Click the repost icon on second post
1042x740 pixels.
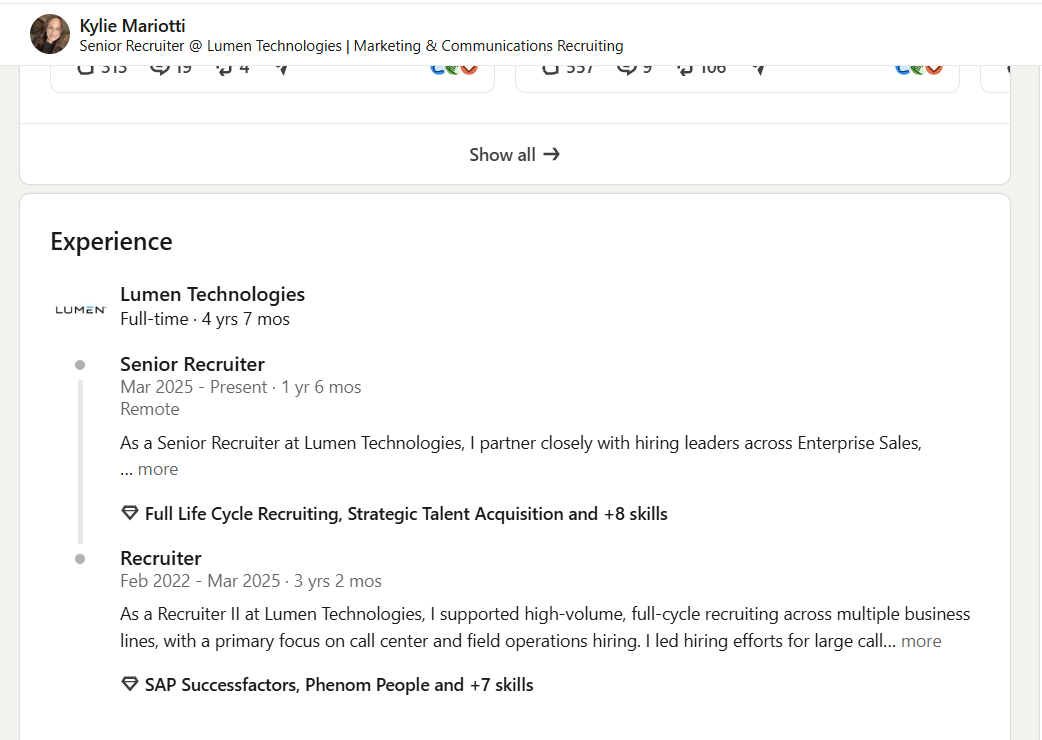pyautogui.click(x=684, y=68)
